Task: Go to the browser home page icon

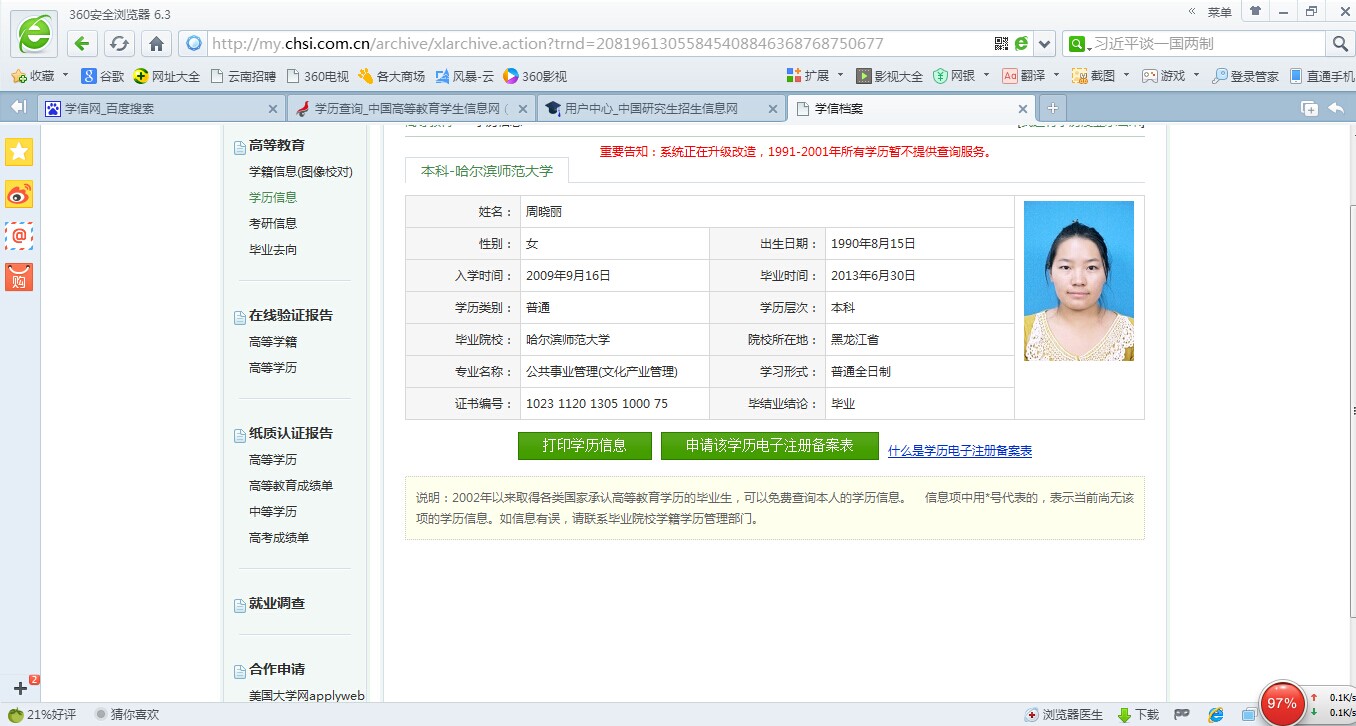Action: tap(156, 44)
